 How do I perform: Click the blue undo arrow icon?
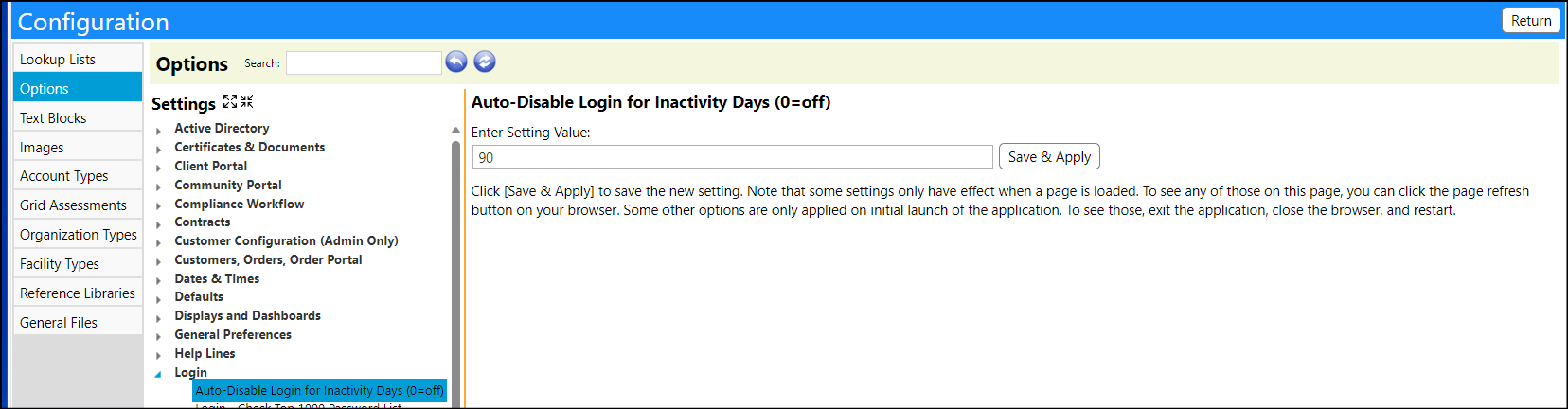pyautogui.click(x=456, y=62)
